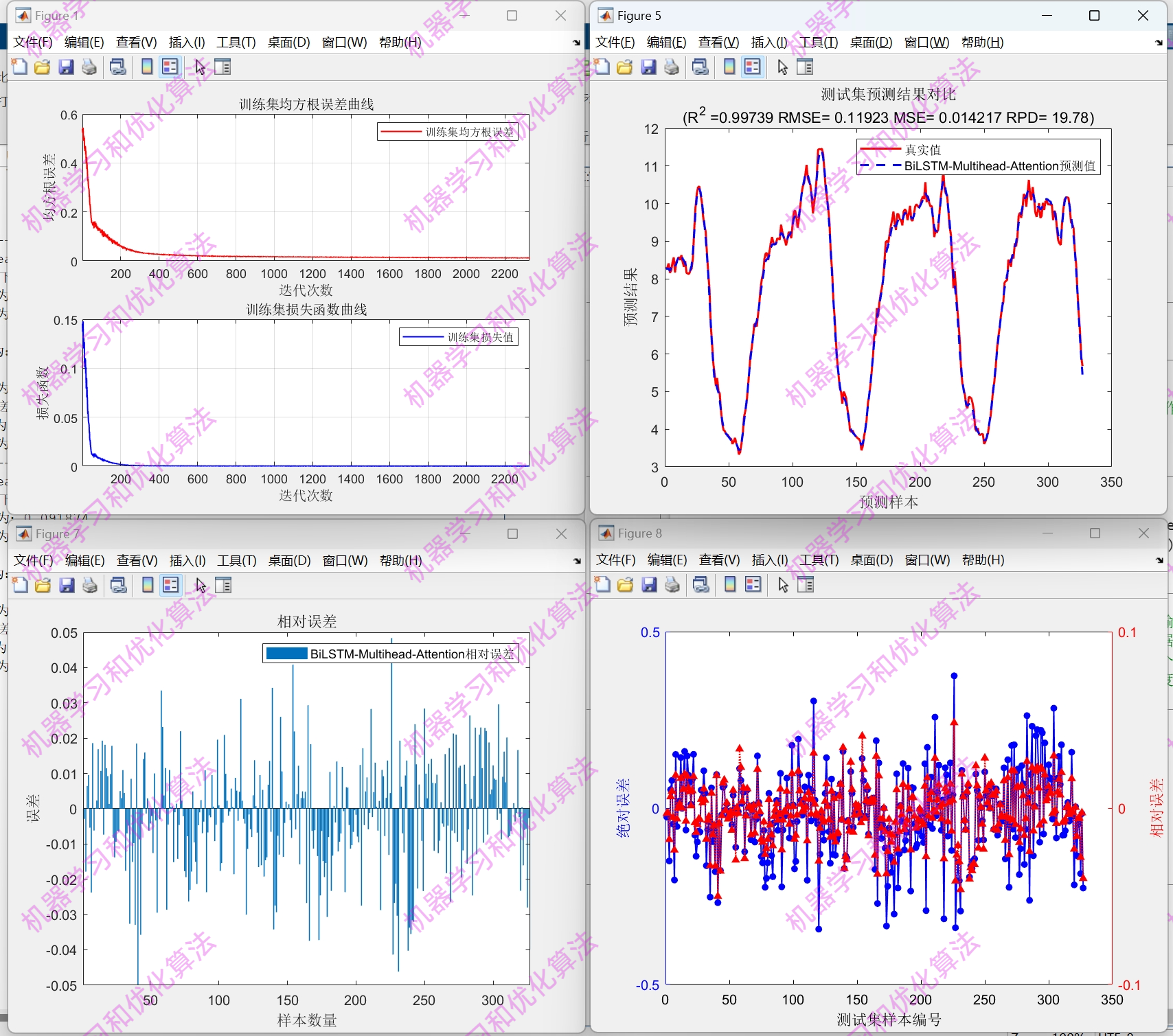Viewport: 1173px width, 1036px height.
Task: Open 工具(T) menu in Figure 1
Action: tap(236, 43)
